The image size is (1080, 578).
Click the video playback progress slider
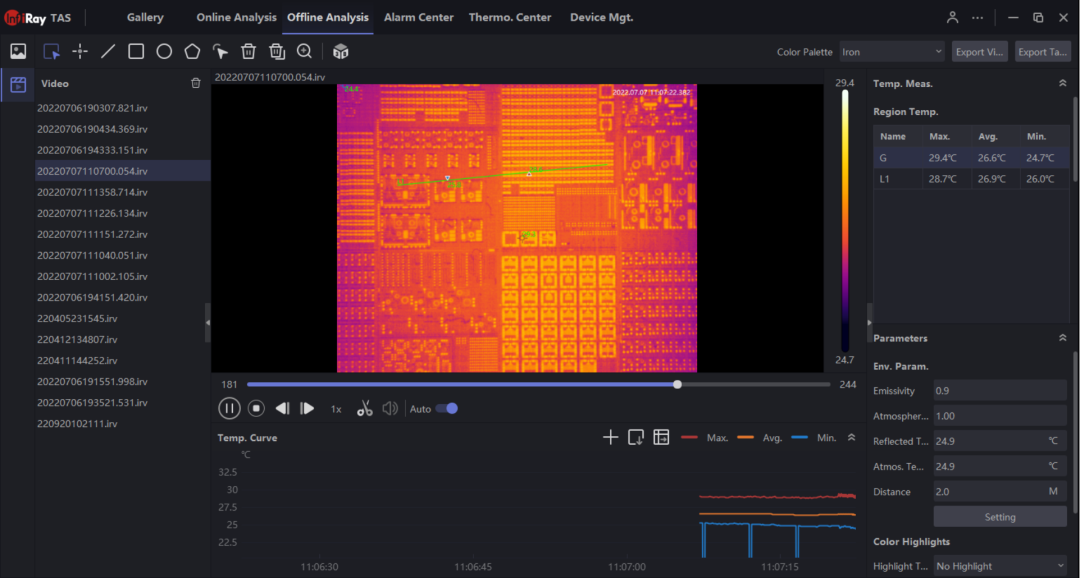[x=538, y=384]
